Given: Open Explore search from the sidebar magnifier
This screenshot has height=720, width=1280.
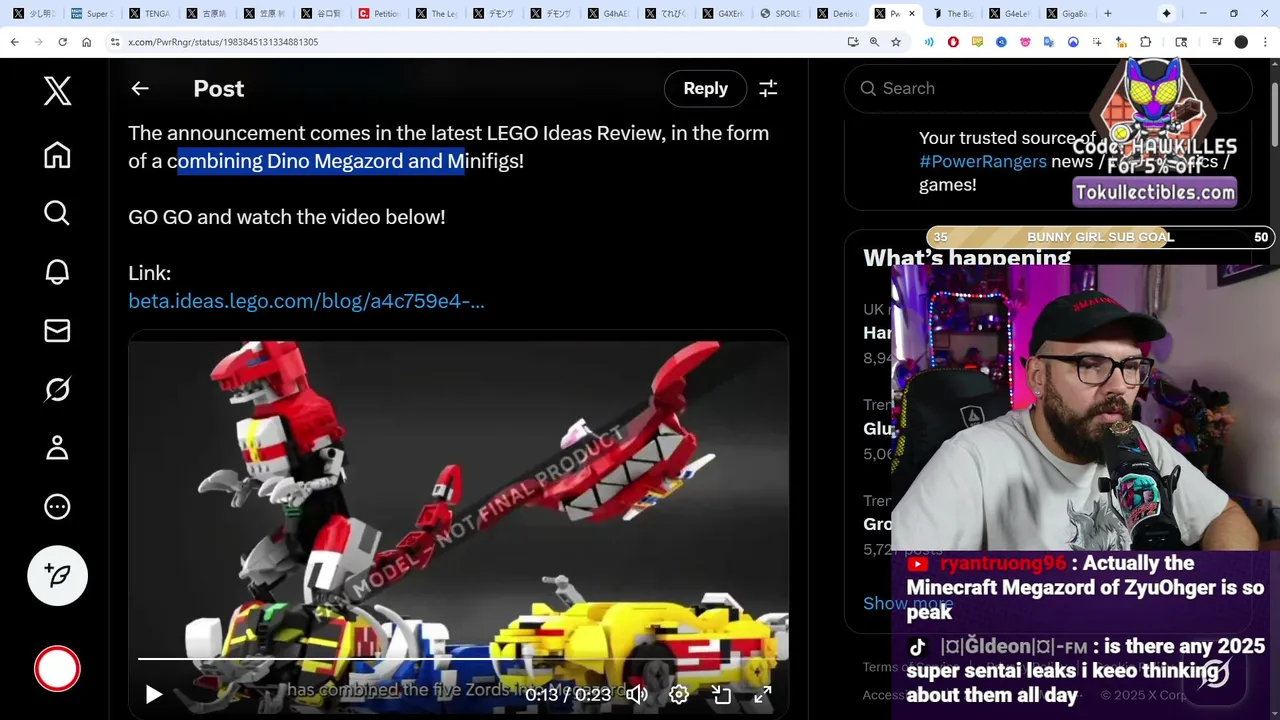Looking at the screenshot, I should point(57,213).
